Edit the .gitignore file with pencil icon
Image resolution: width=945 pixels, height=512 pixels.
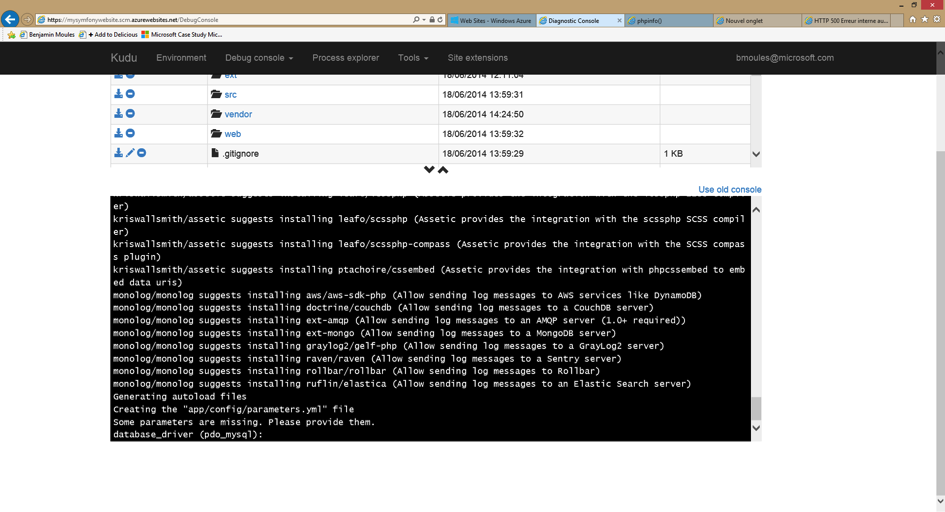pos(130,153)
